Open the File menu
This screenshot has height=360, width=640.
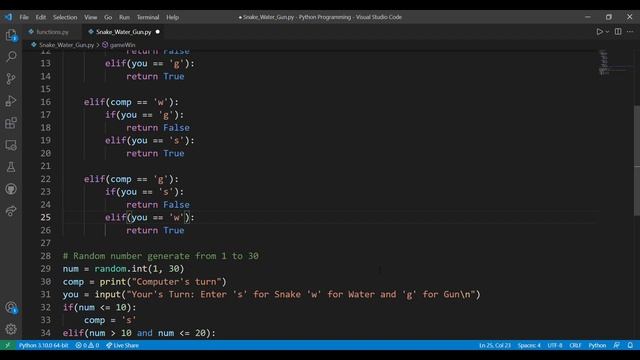(x=24, y=17)
